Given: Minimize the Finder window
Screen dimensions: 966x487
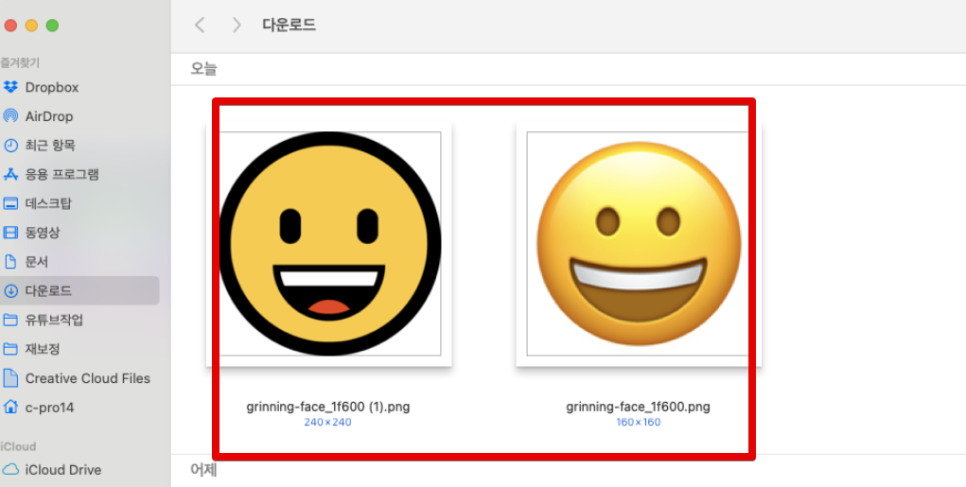Looking at the screenshot, I should point(31,25).
